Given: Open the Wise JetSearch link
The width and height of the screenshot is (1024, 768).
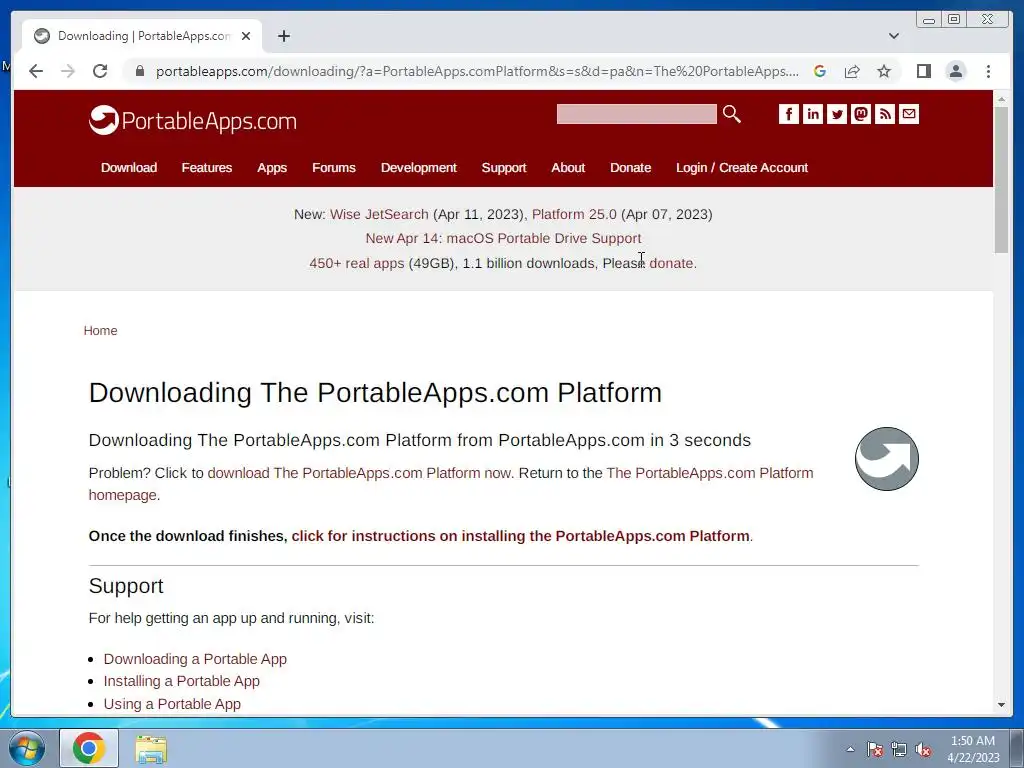Looking at the screenshot, I should click(379, 214).
